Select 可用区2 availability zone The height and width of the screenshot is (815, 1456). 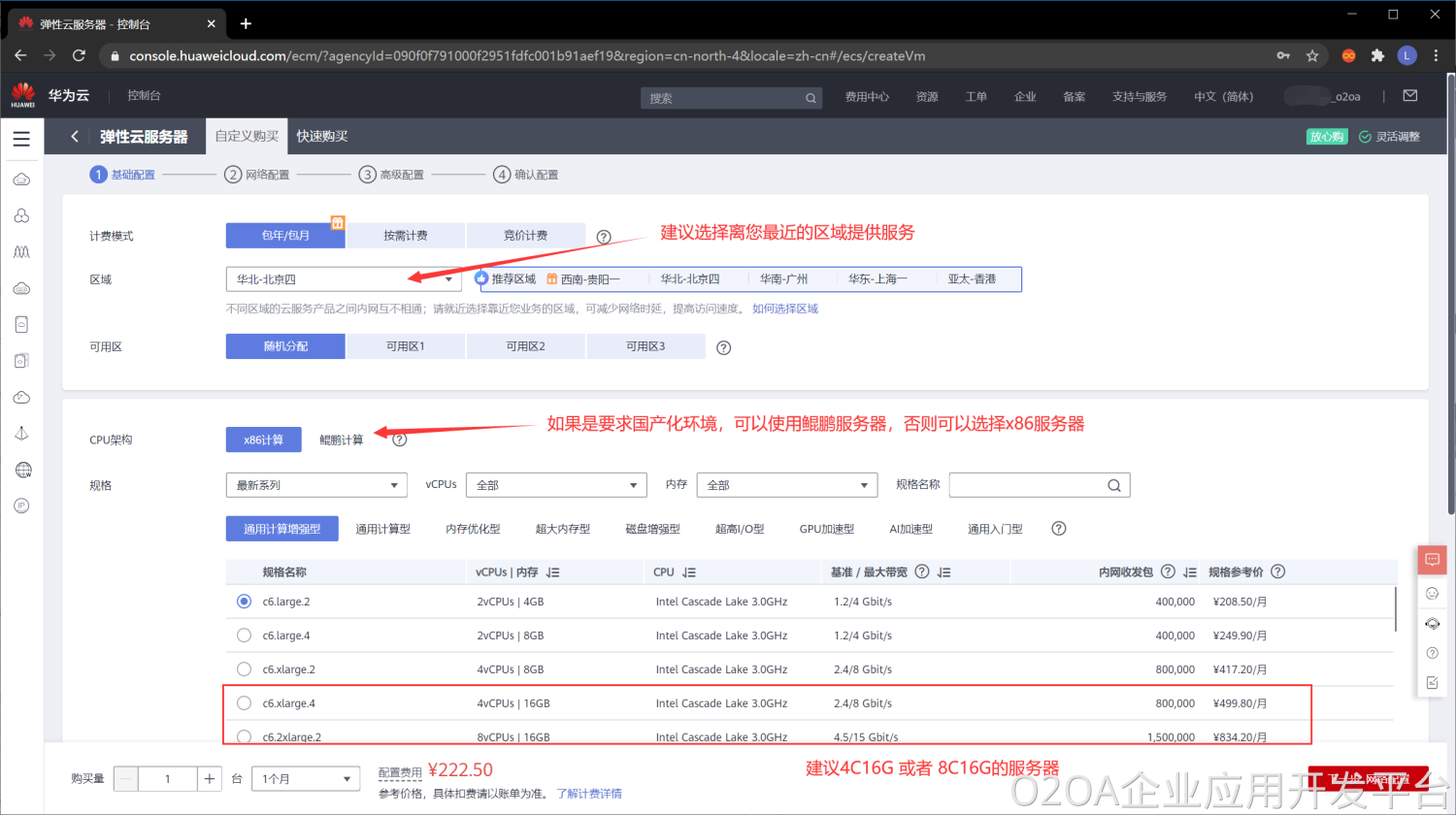pyautogui.click(x=525, y=346)
